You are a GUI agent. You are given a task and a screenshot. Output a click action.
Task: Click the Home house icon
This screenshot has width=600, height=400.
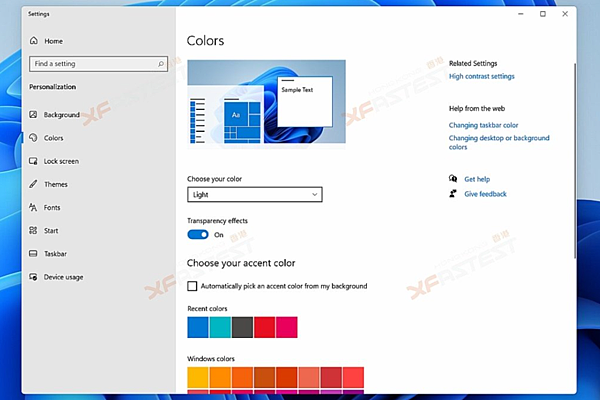[34, 41]
